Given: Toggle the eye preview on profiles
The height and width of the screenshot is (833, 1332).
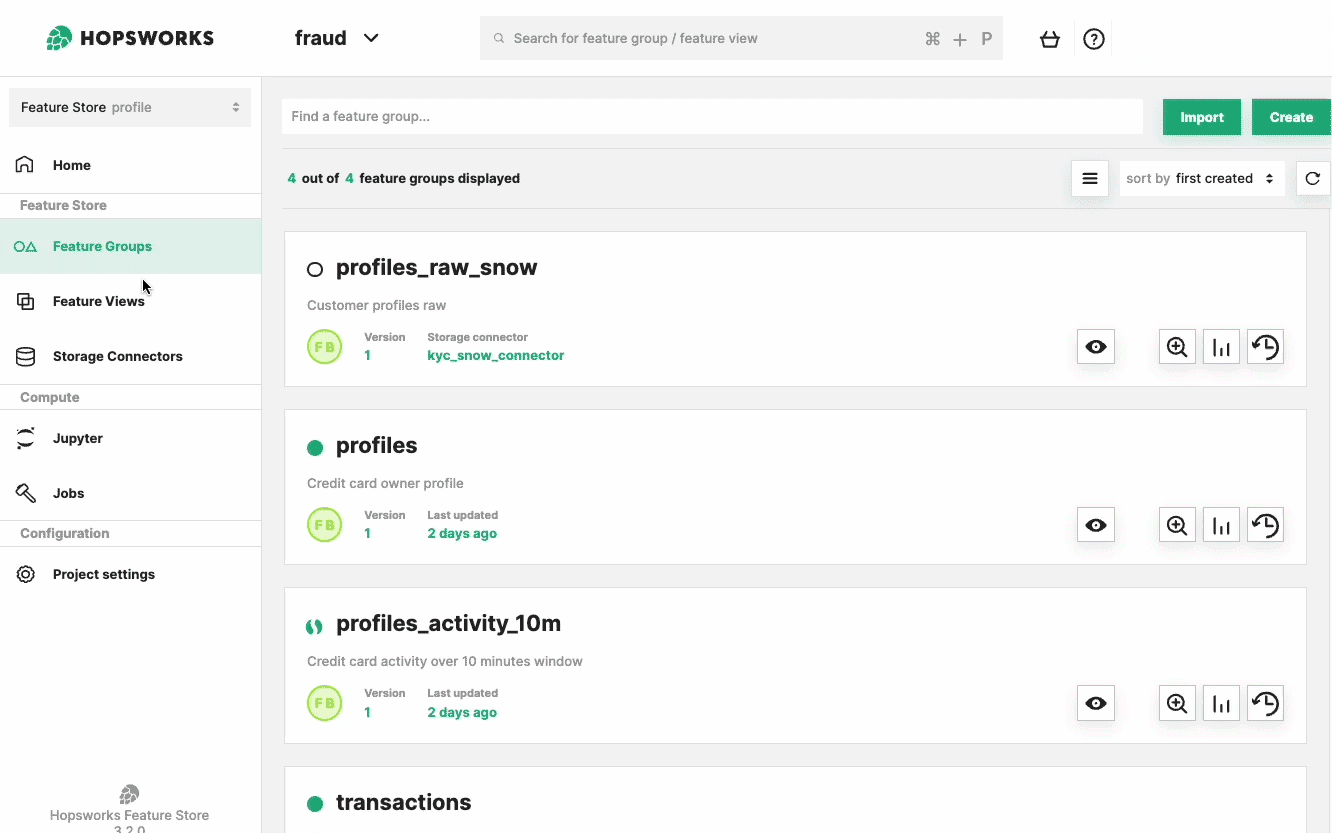Looking at the screenshot, I should [x=1095, y=524].
